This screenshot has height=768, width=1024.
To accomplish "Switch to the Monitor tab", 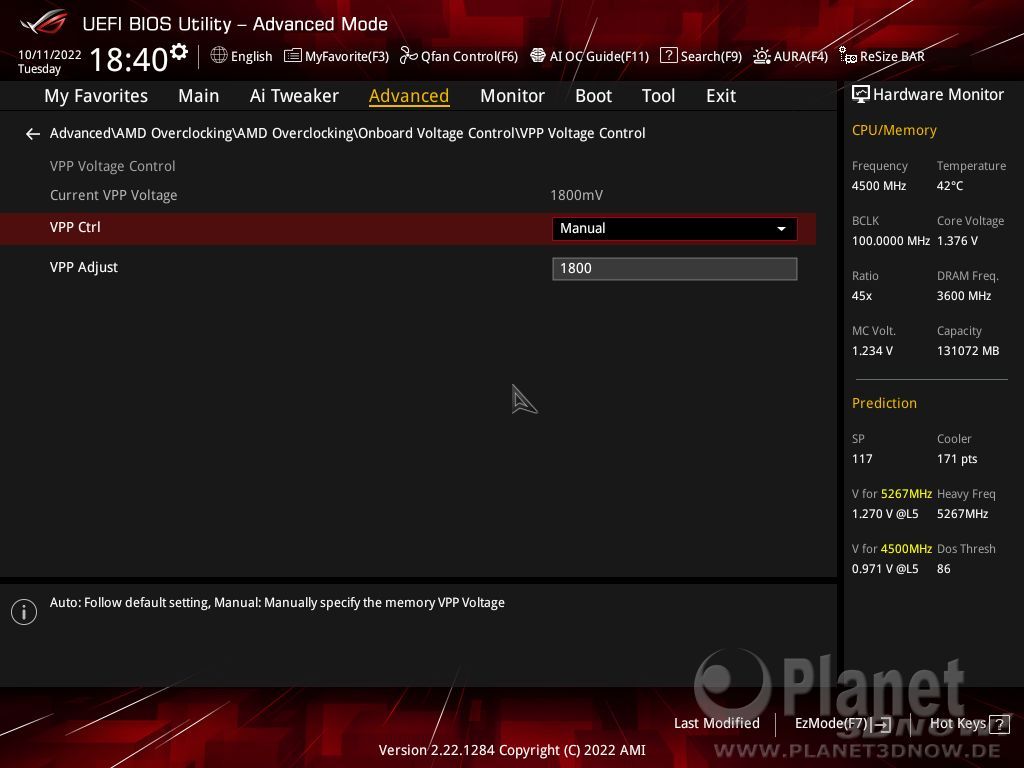I will [512, 96].
